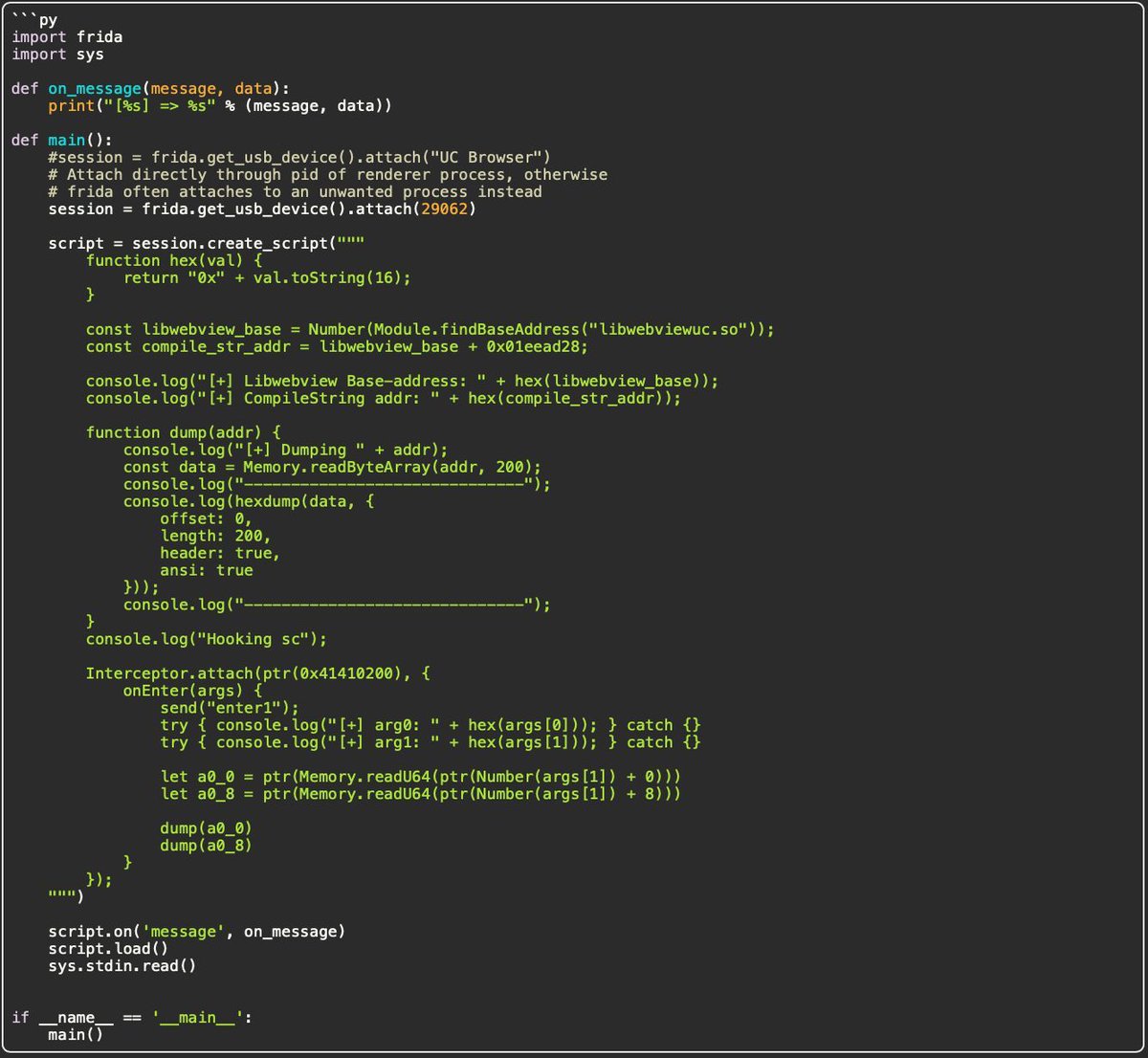Image resolution: width=1148 pixels, height=1058 pixels.
Task: Click the 'function dump(addr) {' line
Action: pyautogui.click(x=184, y=432)
